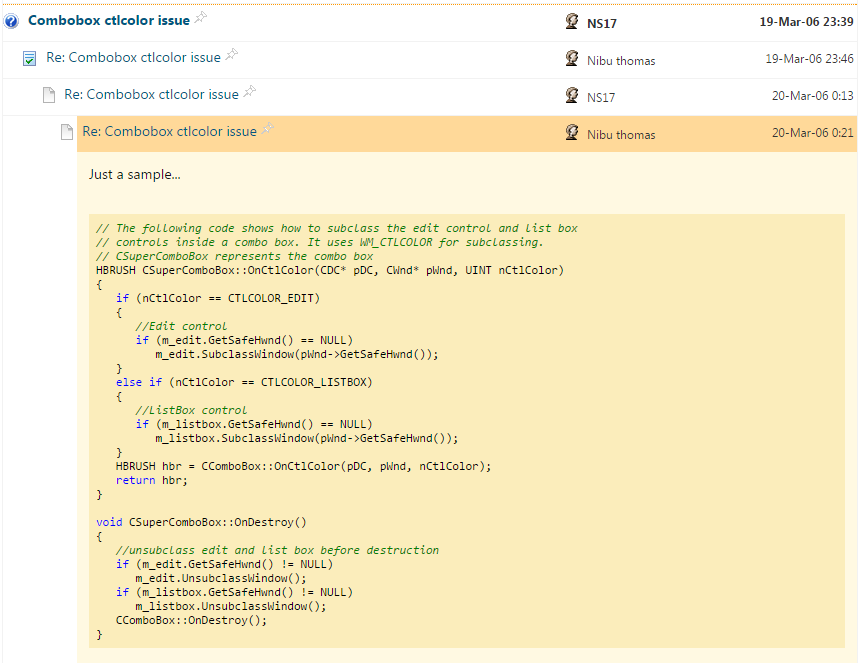Open Nibu thomas profile on highlighted reply

(x=621, y=135)
